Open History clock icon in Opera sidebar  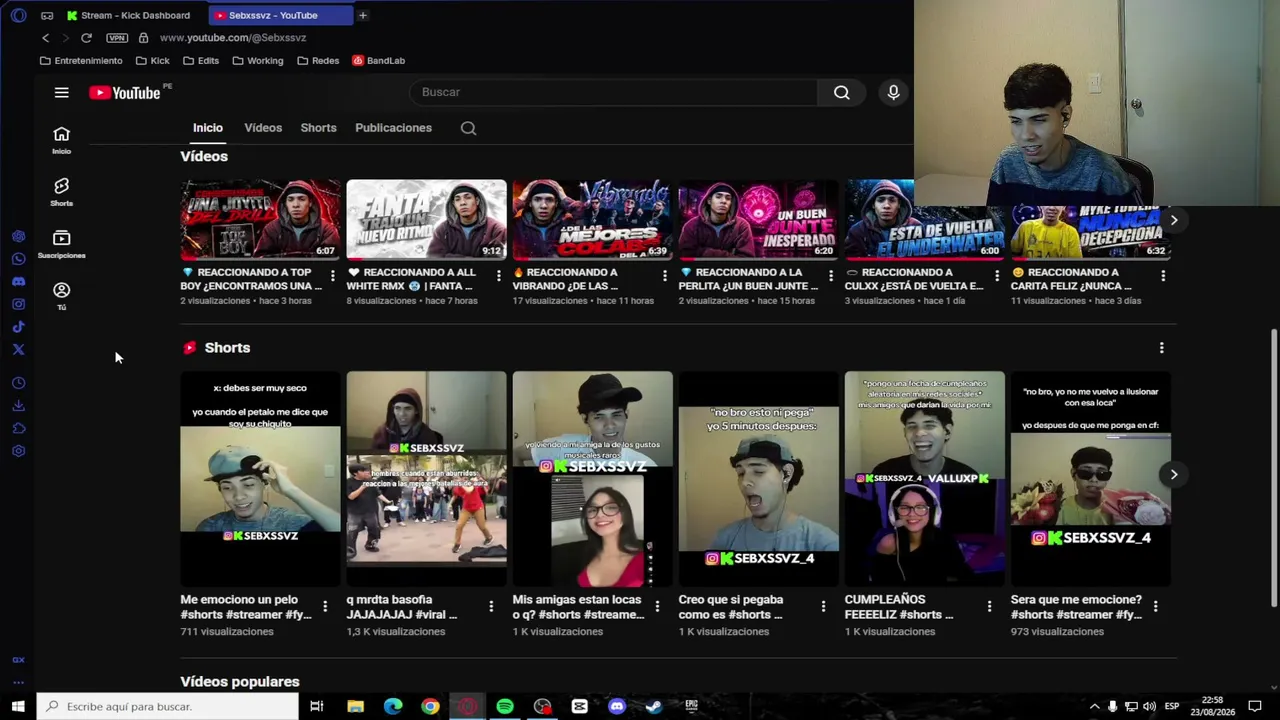coord(18,383)
